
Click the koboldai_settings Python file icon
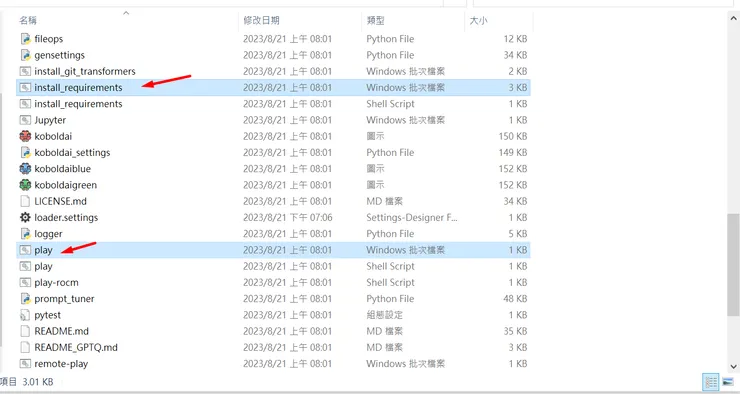pyautogui.click(x=25, y=152)
